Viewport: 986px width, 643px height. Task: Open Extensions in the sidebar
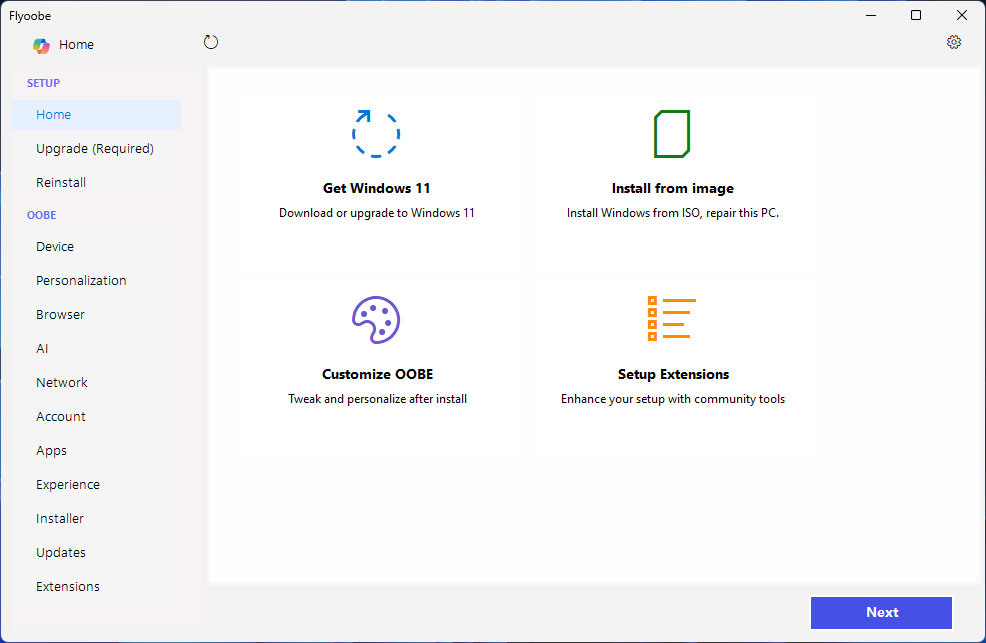coord(96,586)
